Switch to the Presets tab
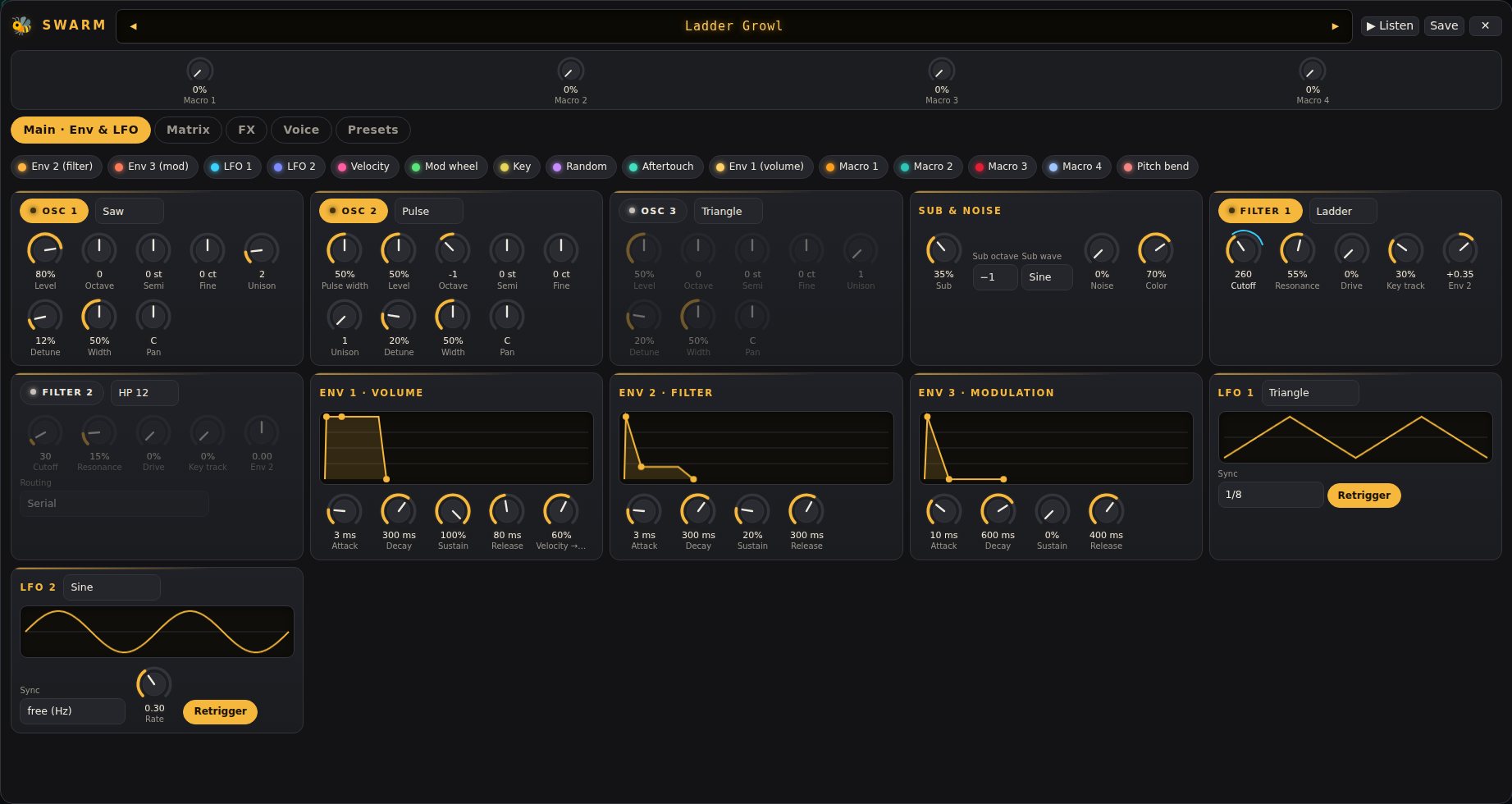 coord(372,130)
